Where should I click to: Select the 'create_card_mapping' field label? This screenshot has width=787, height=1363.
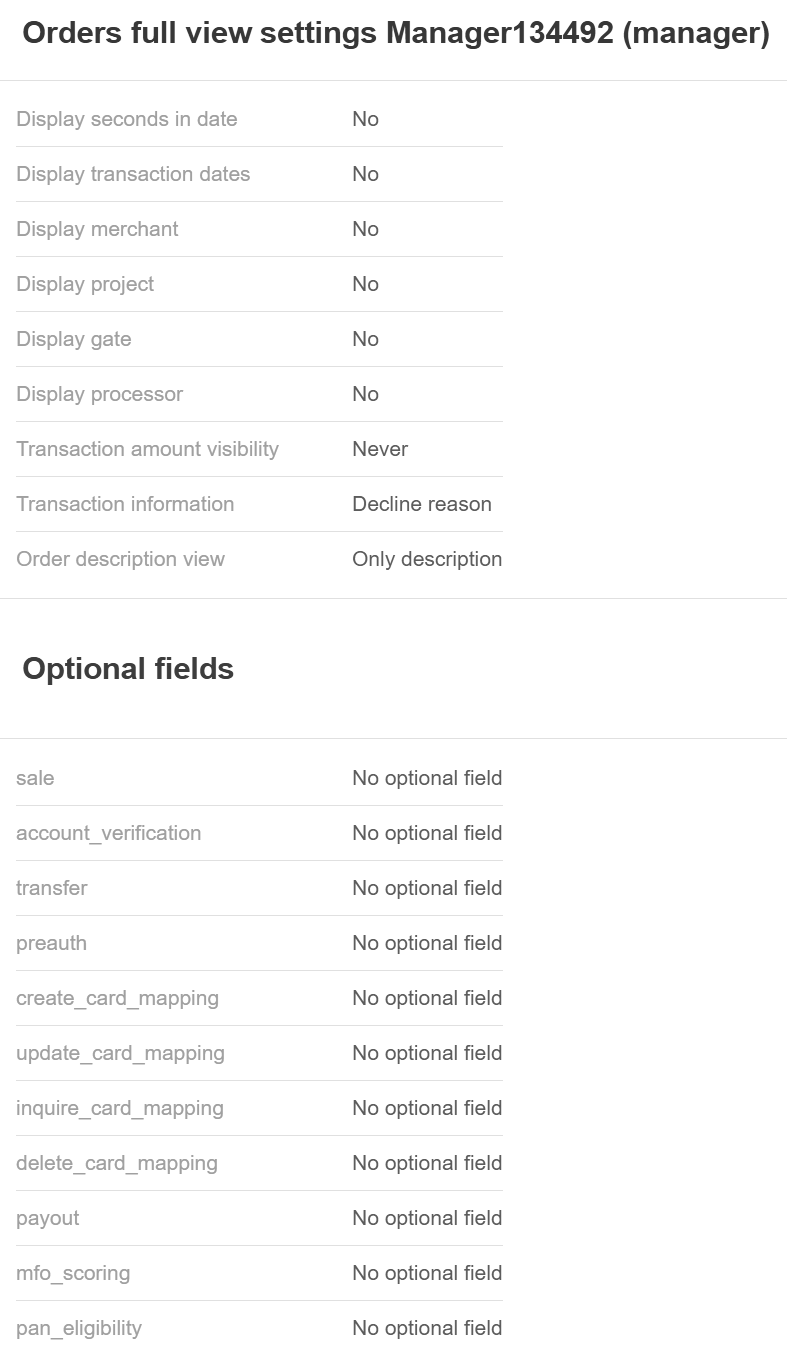[117, 998]
